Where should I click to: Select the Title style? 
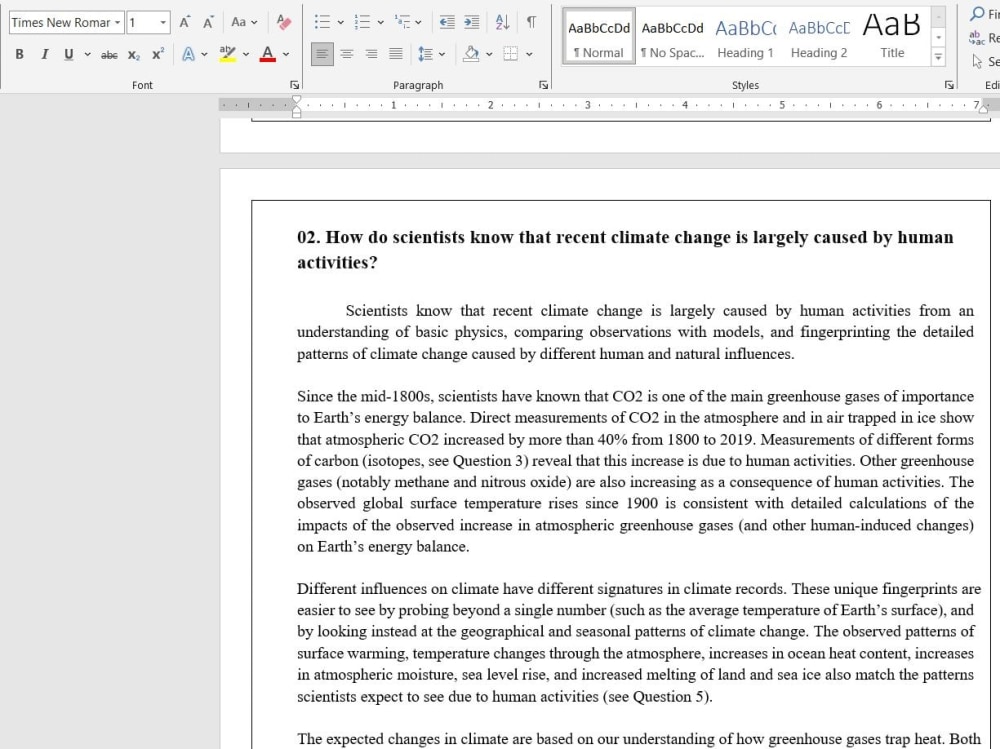(890, 37)
